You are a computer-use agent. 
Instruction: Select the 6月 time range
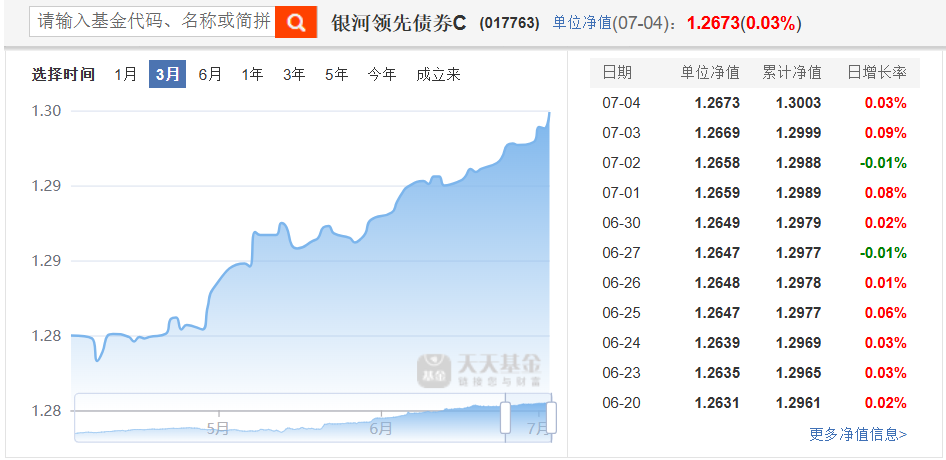coord(210,74)
